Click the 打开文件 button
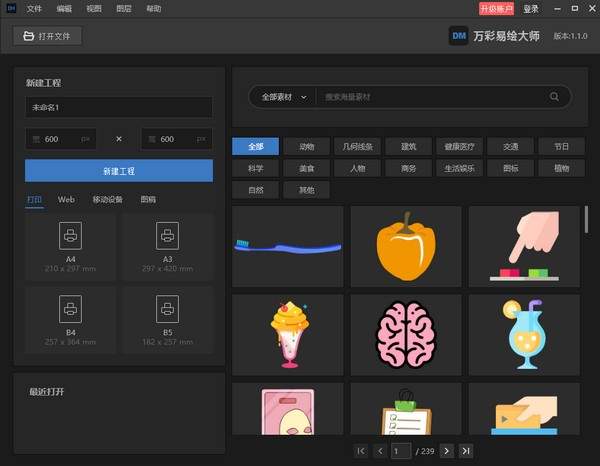600x466 pixels. (48, 37)
